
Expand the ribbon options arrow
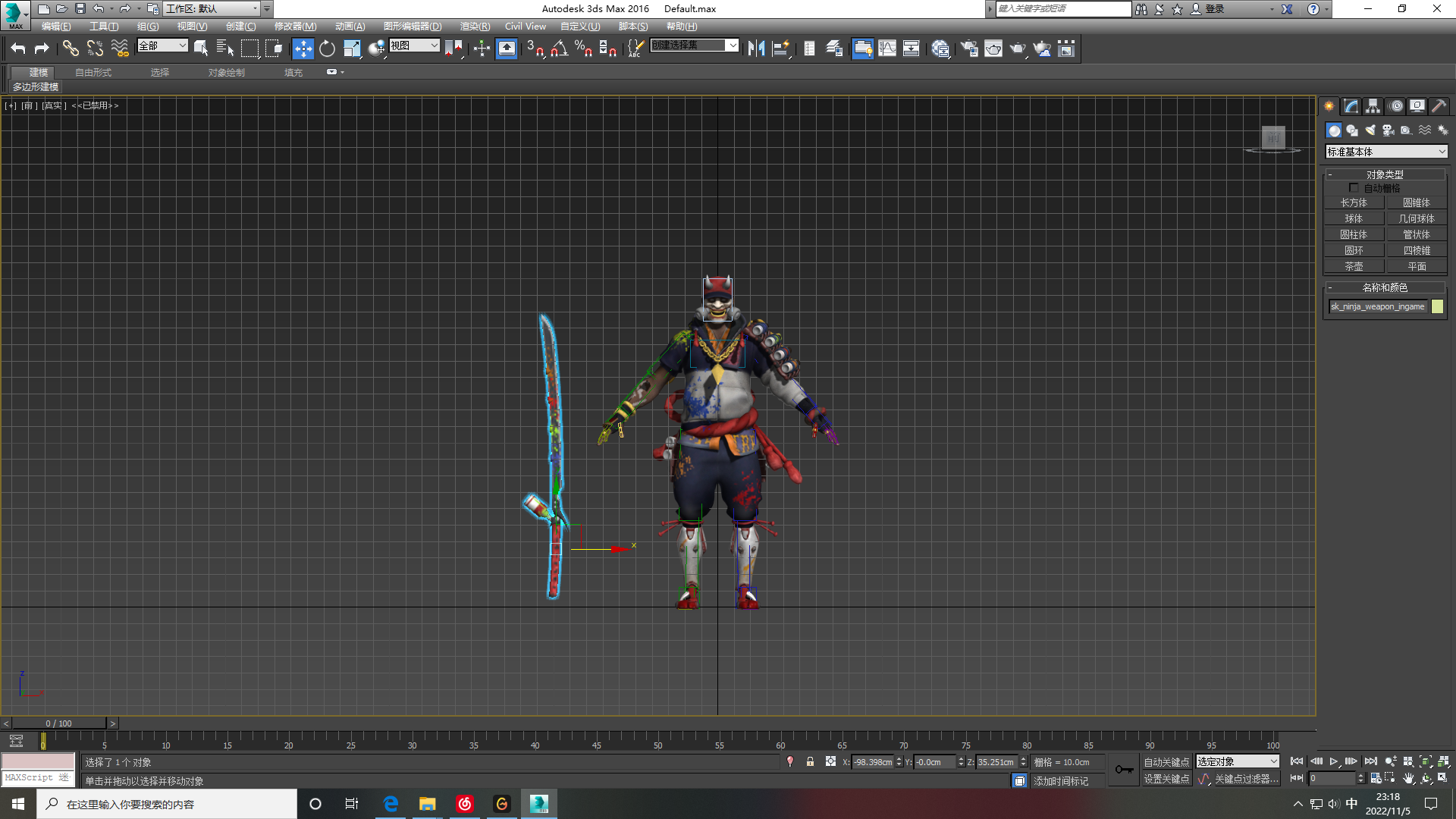[342, 72]
